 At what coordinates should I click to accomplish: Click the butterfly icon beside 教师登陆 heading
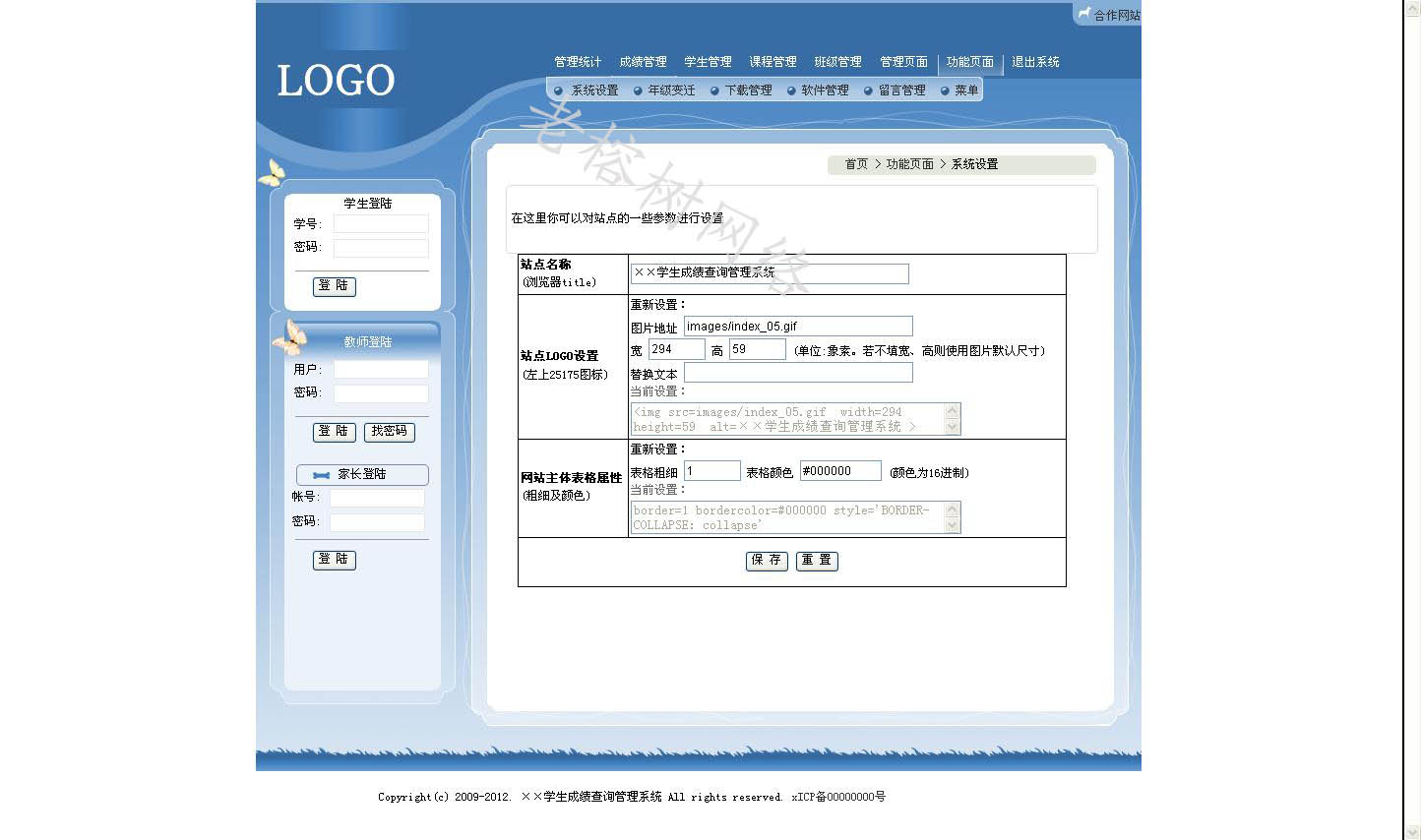pyautogui.click(x=289, y=337)
